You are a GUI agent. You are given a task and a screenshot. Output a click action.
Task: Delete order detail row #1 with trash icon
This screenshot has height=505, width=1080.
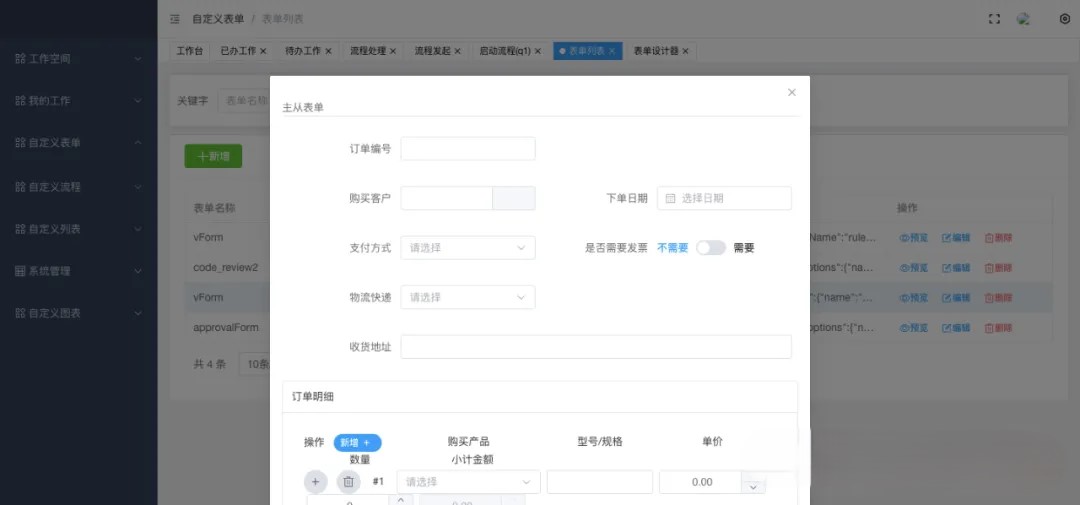coord(348,482)
